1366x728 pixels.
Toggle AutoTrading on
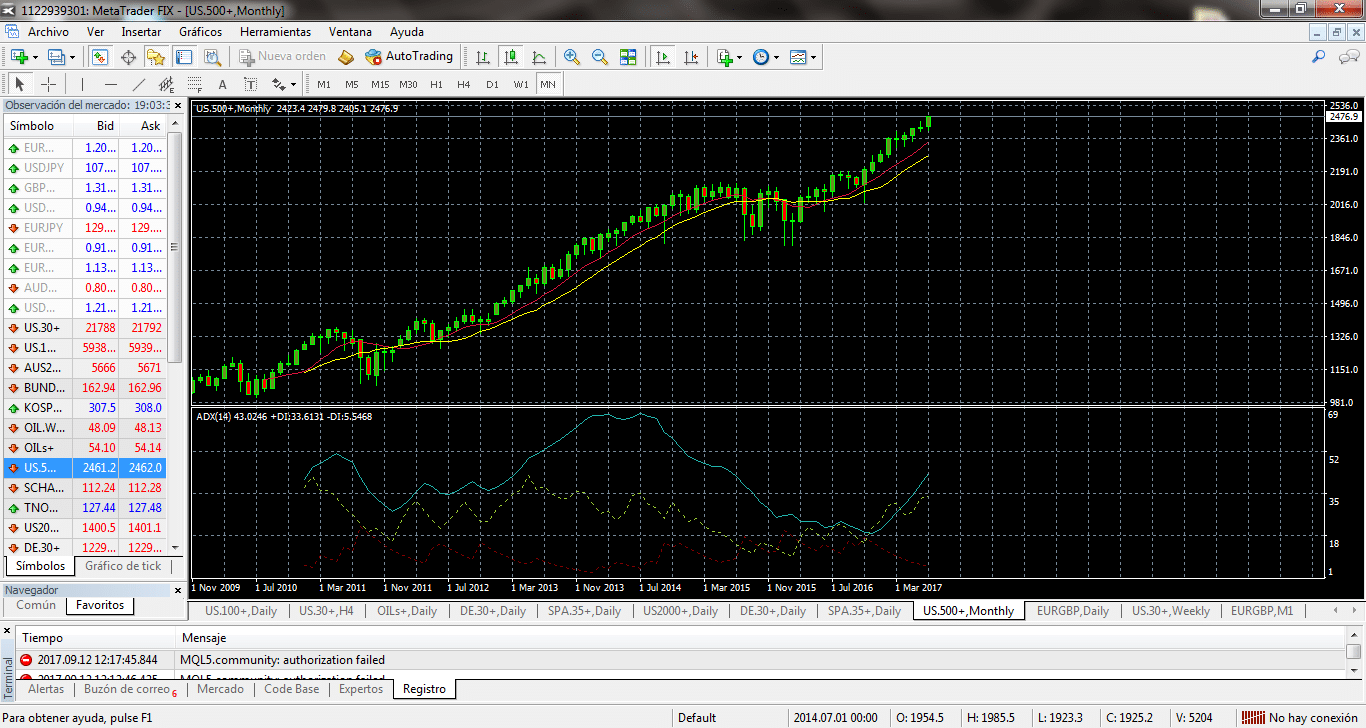[x=409, y=57]
